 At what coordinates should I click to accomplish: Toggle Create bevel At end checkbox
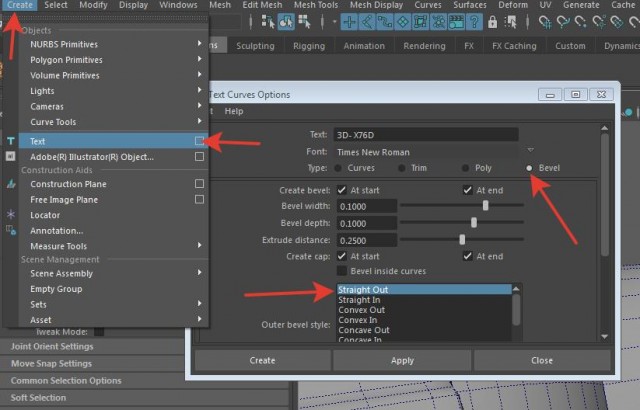pyautogui.click(x=467, y=190)
